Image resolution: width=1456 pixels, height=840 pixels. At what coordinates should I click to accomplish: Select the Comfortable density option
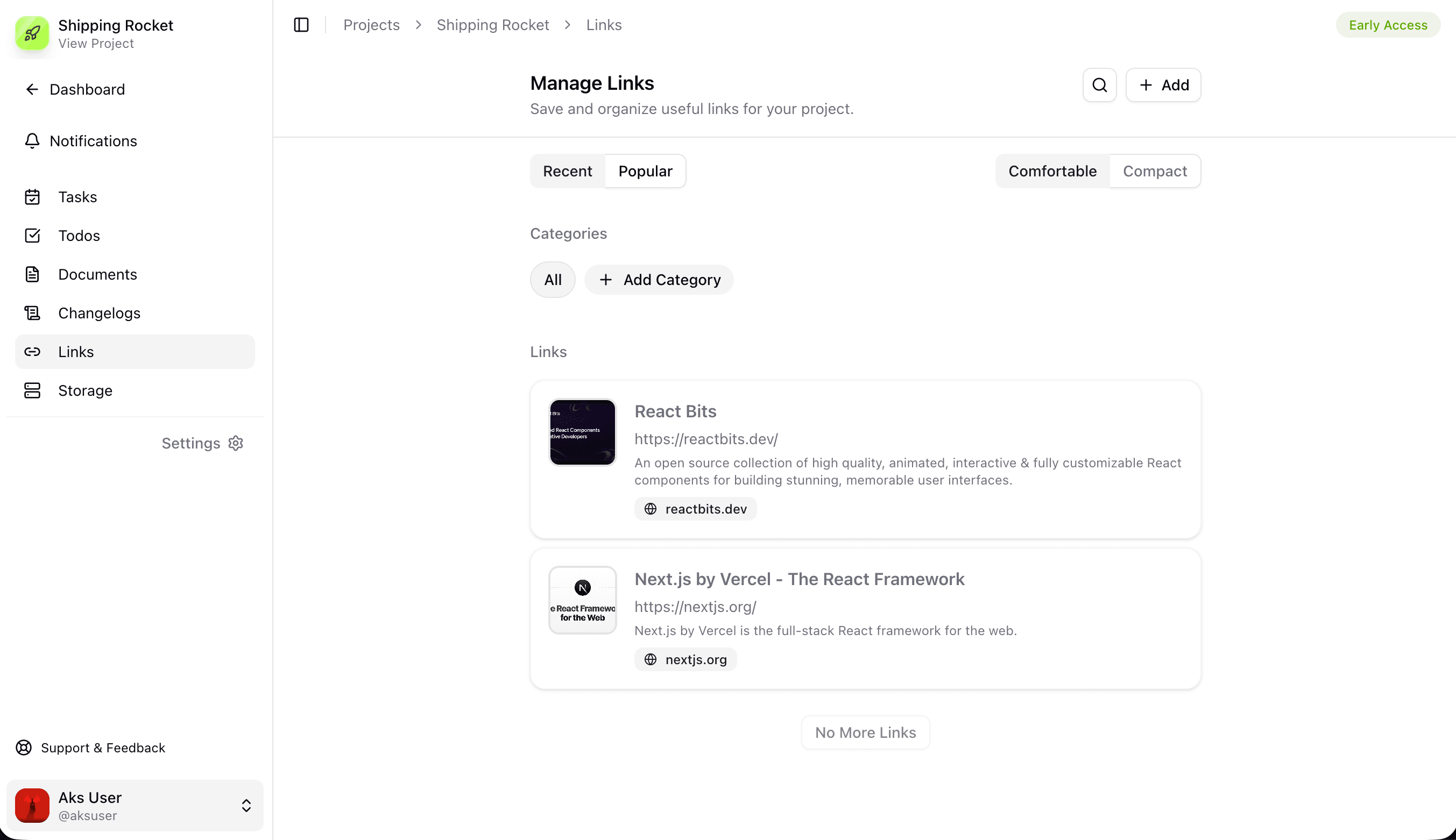click(1052, 172)
